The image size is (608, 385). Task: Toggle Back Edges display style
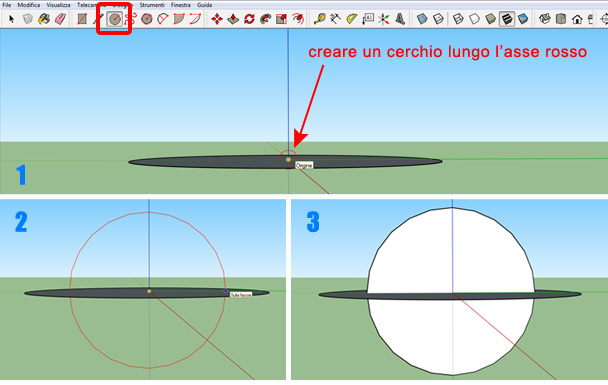click(438, 19)
